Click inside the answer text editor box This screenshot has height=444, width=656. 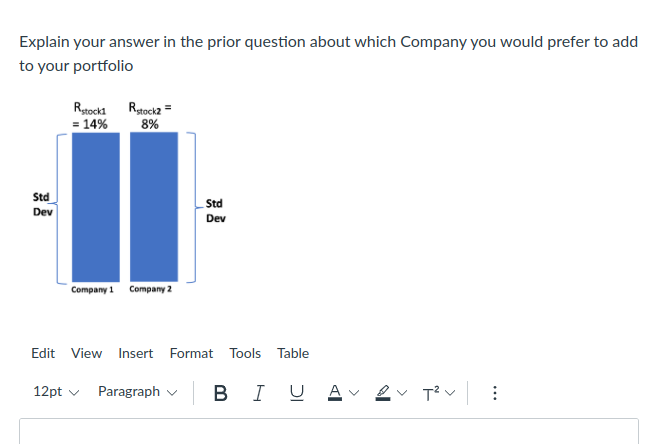tap(328, 432)
